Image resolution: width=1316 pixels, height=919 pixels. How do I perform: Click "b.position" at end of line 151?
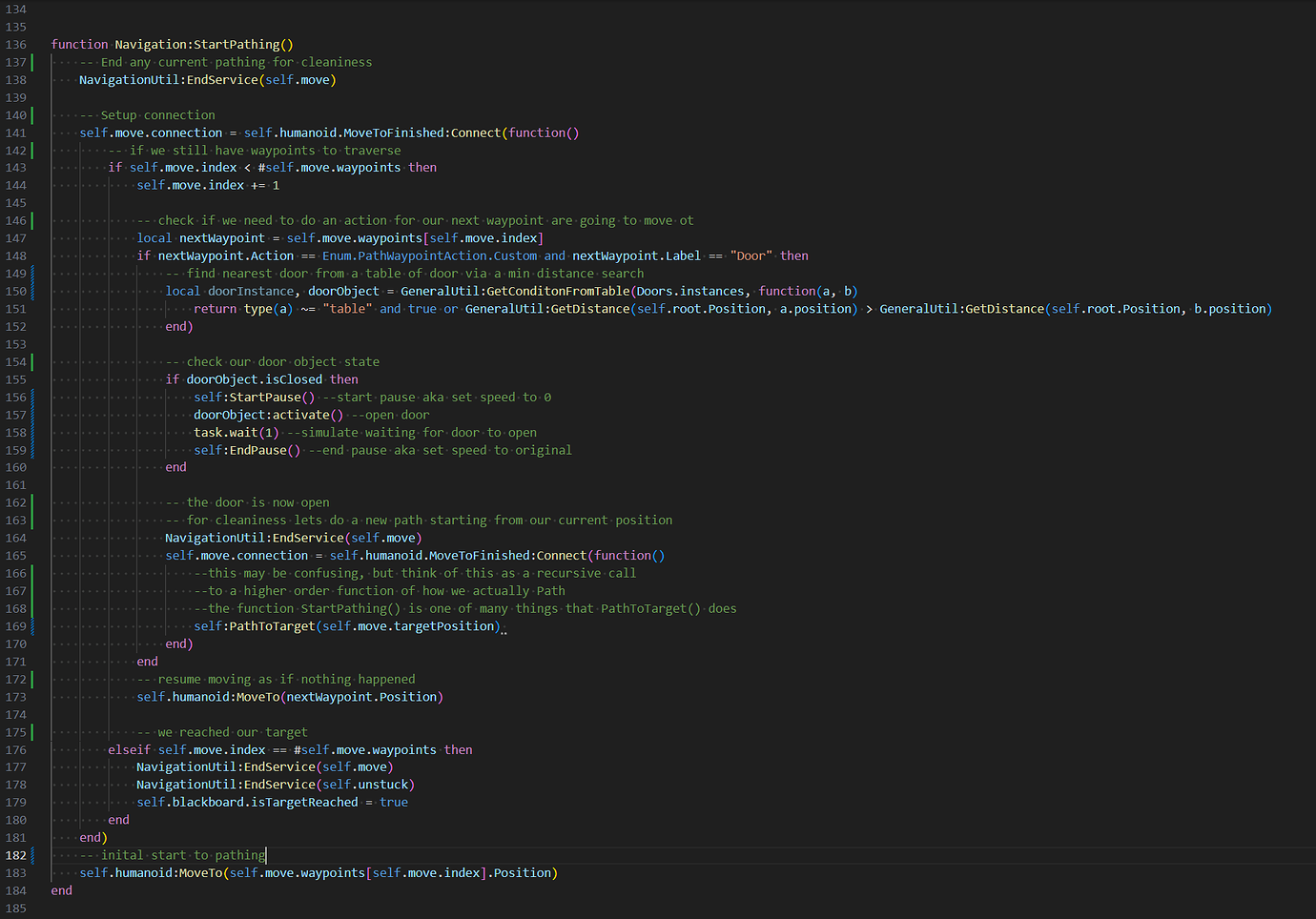pos(1230,308)
